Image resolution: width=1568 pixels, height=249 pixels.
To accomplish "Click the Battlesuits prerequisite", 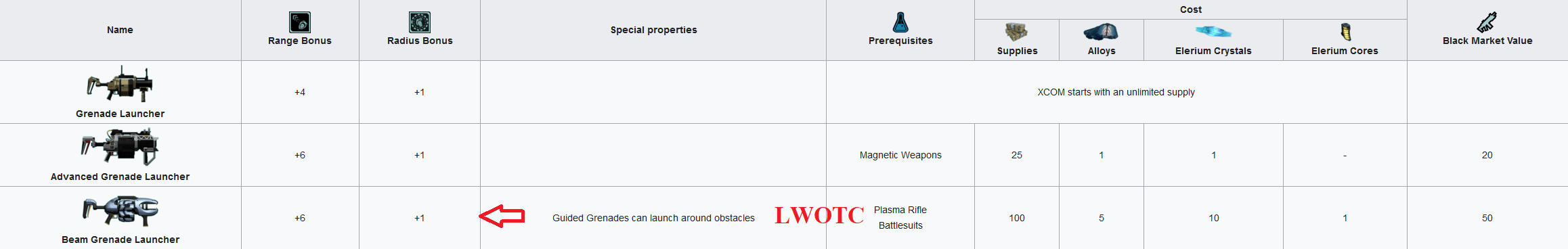I will pos(900,225).
